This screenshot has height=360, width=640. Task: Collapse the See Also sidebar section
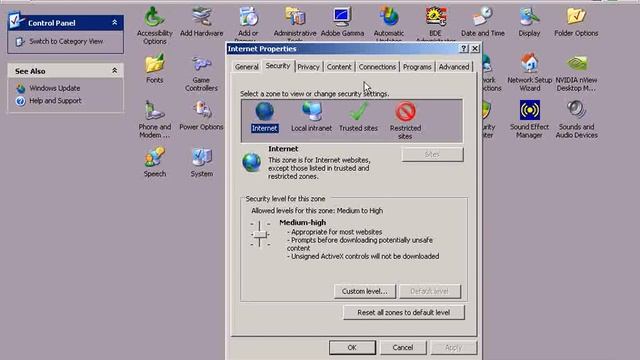[x=115, y=71]
